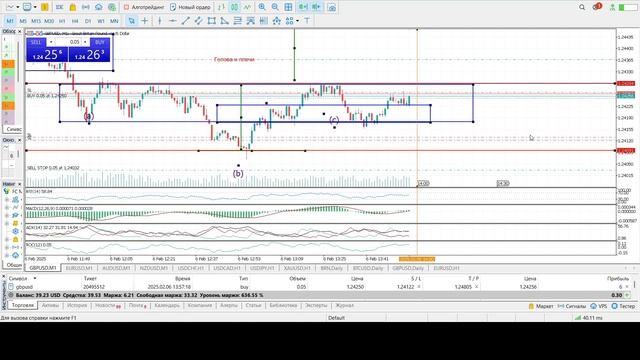Open the VPS cloud icon
Screen dimensions: 640x360
click(x=99, y=7)
